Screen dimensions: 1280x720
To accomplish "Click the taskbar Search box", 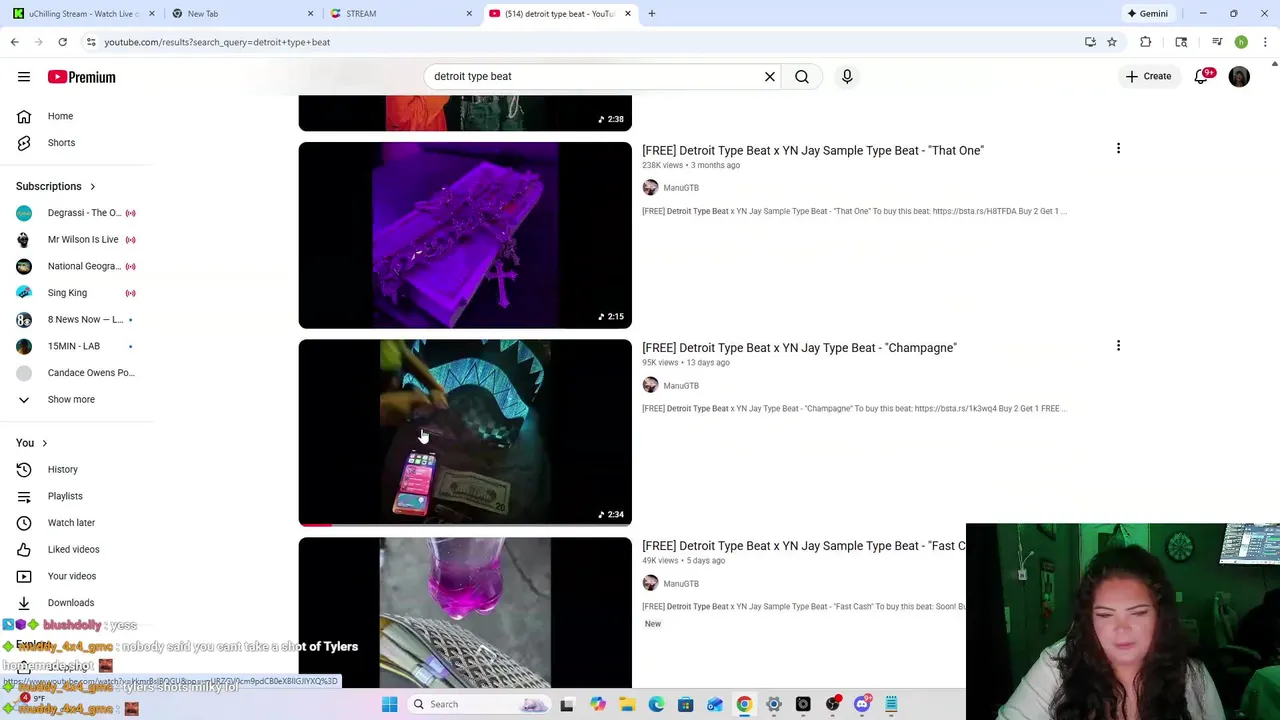I will [x=480, y=704].
